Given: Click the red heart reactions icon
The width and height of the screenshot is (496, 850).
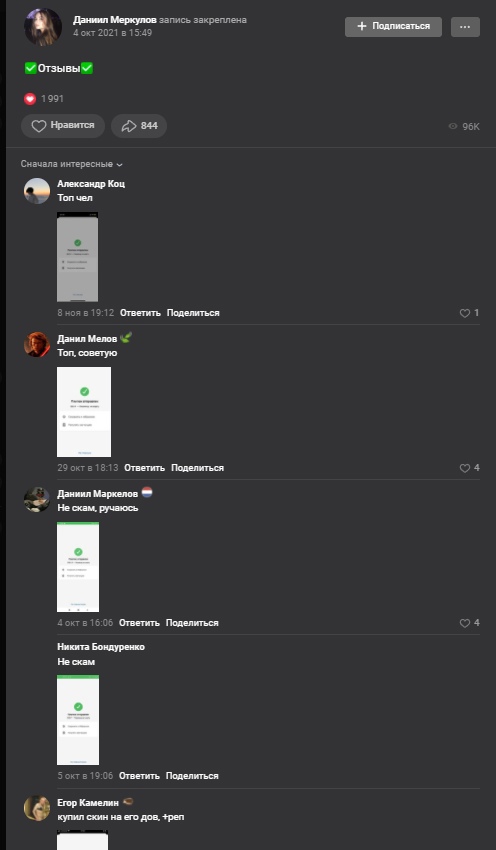Looking at the screenshot, I should click(x=30, y=99).
